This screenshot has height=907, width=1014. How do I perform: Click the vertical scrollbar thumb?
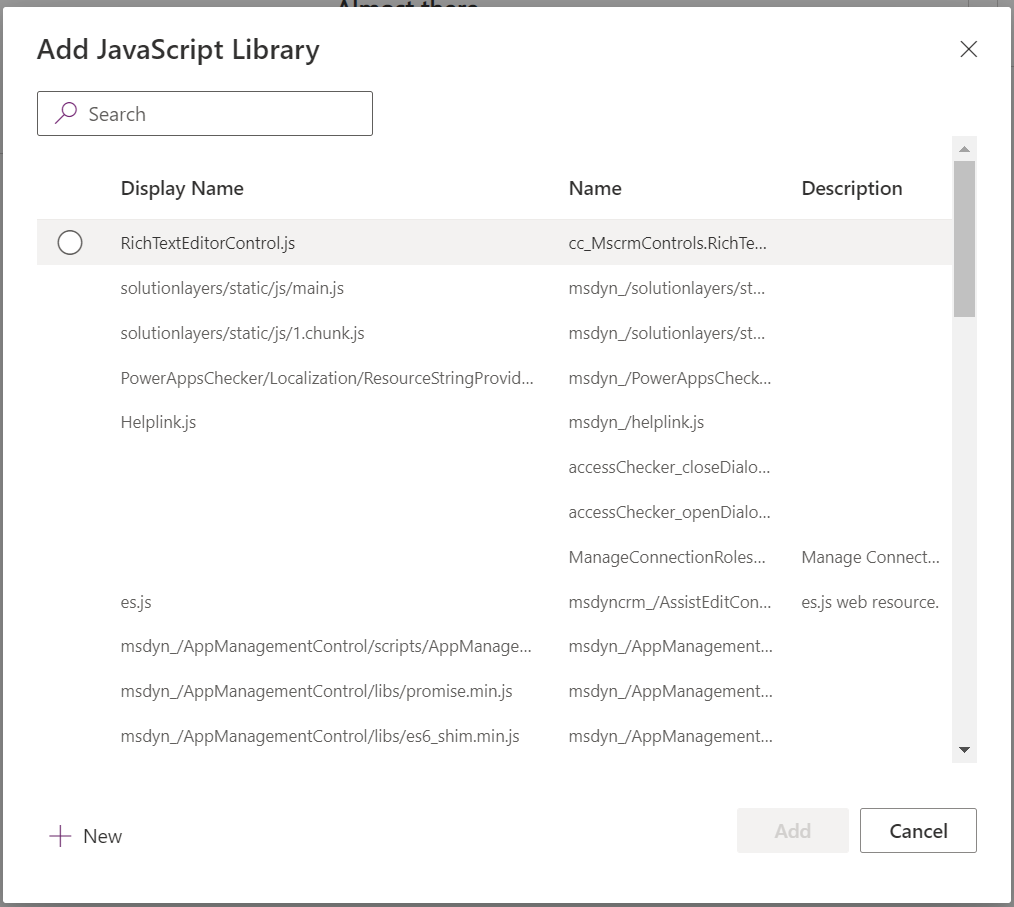964,238
